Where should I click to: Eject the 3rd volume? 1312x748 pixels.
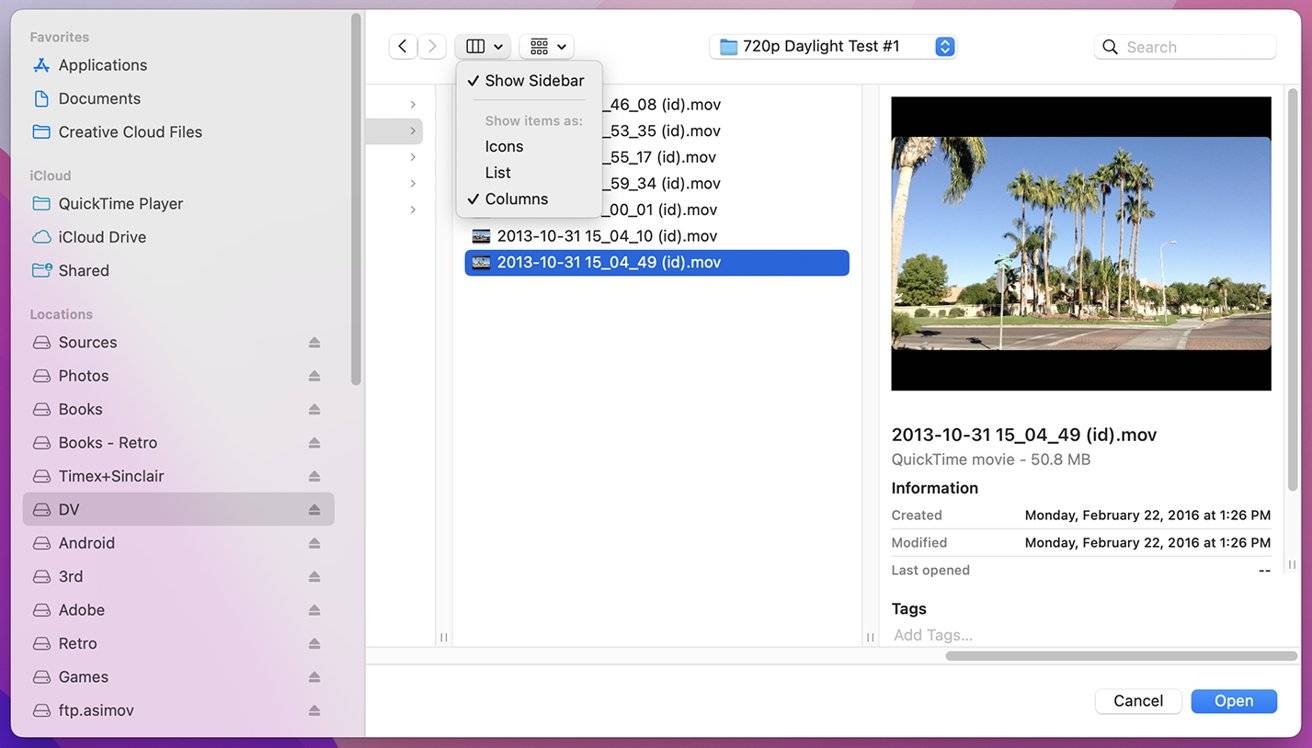(x=314, y=576)
